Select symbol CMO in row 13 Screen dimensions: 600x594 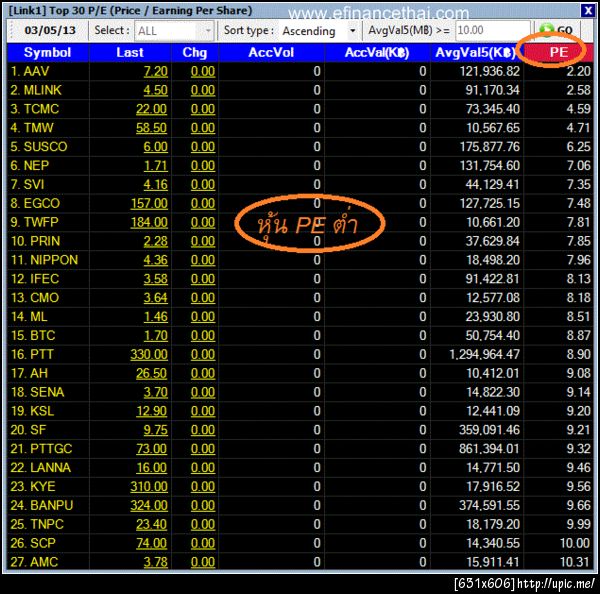click(44, 298)
